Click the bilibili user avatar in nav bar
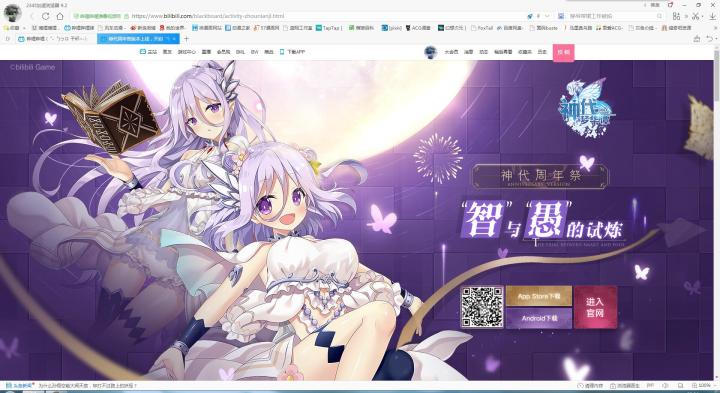Screen dimensions: 720x393 click(431, 52)
